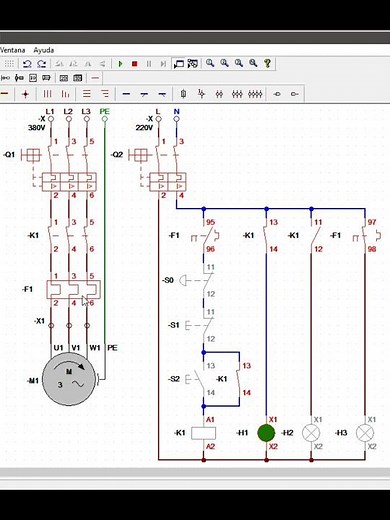Click the S0 emergency stop button symbol
Screen dimensions: 390x520
tap(184, 280)
